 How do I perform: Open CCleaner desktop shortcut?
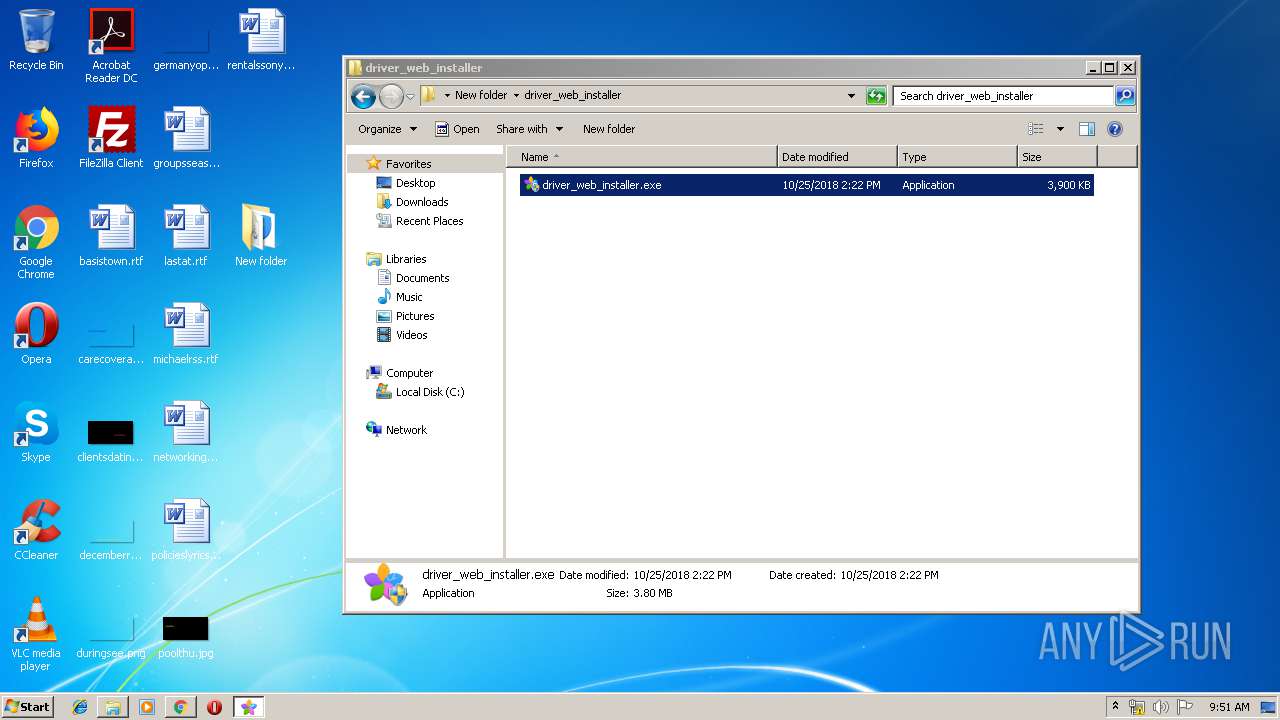pyautogui.click(x=36, y=530)
